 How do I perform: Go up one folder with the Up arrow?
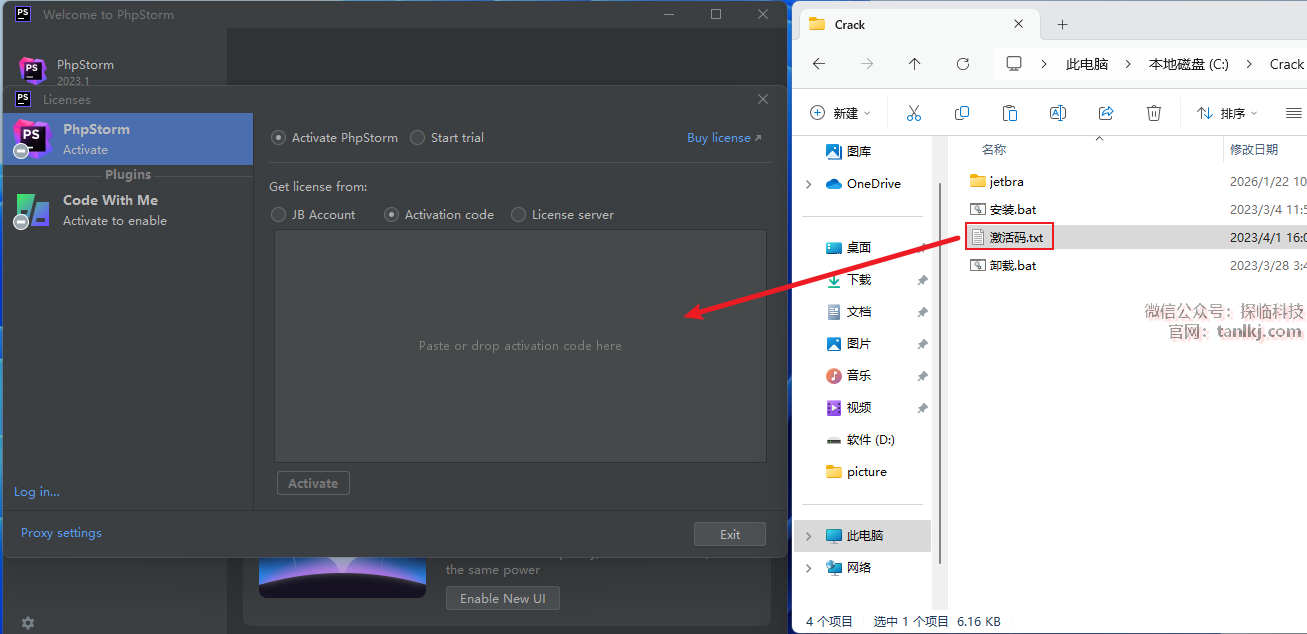pos(914,64)
